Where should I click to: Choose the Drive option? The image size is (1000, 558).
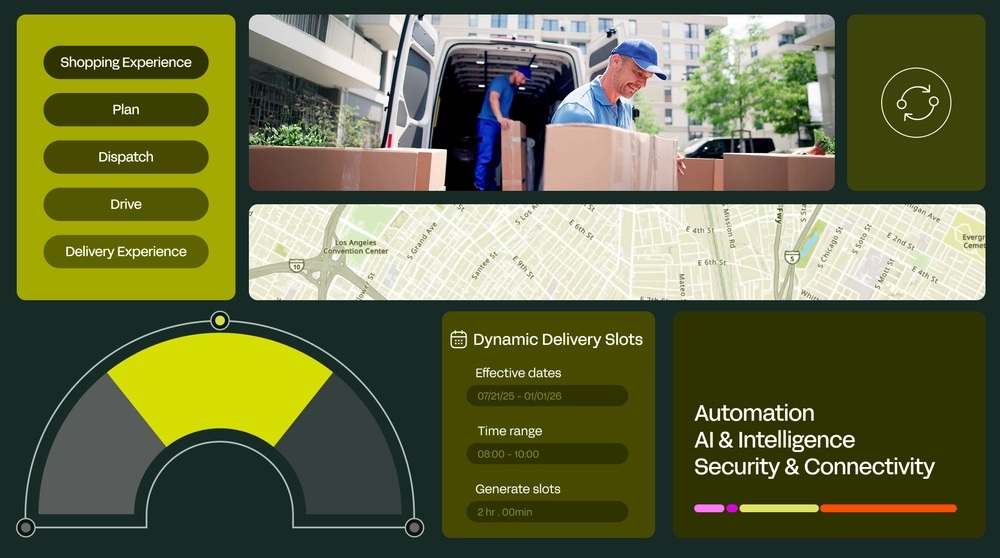coord(126,204)
